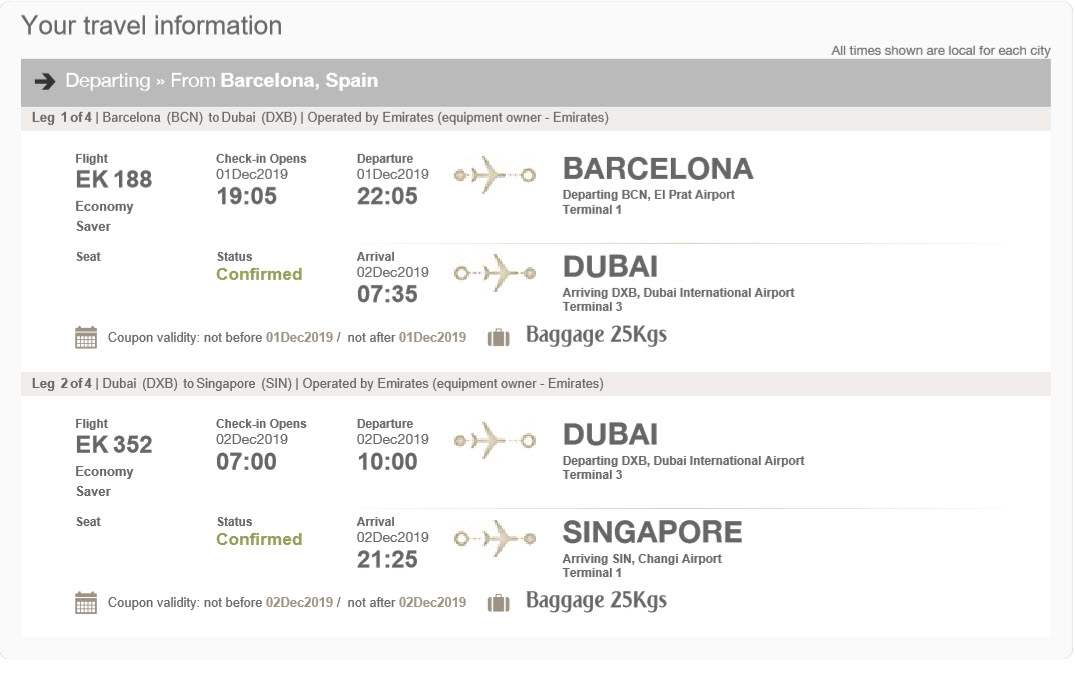The height and width of the screenshot is (678, 1075).
Task: Click the arrival plane icon next to first DUBAI
Action: 494,272
